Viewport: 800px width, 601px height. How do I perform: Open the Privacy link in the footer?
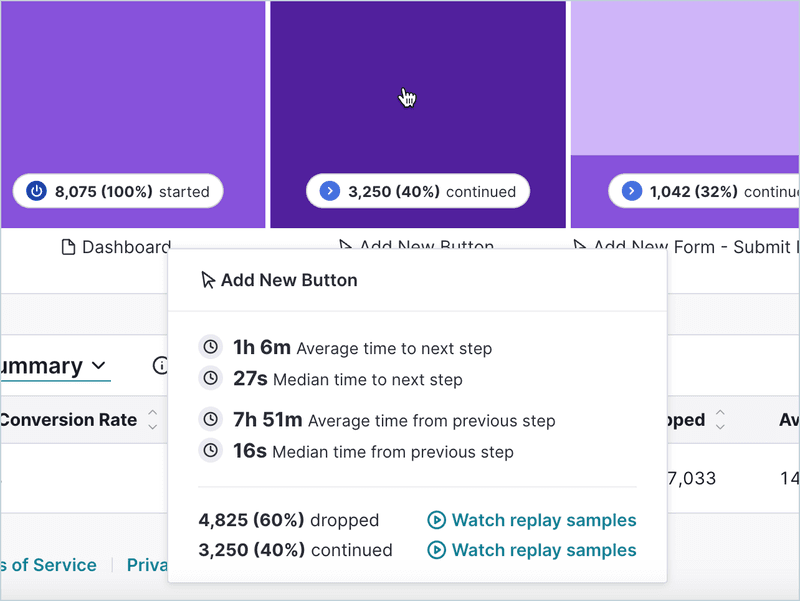point(147,565)
